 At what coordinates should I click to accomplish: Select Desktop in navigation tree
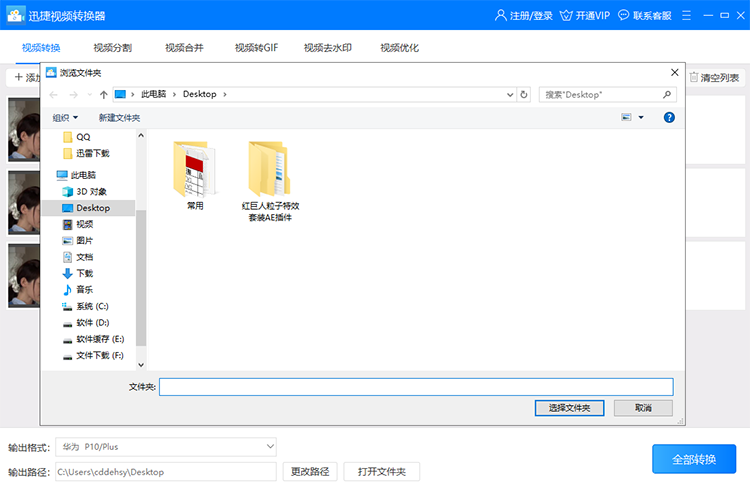88,208
